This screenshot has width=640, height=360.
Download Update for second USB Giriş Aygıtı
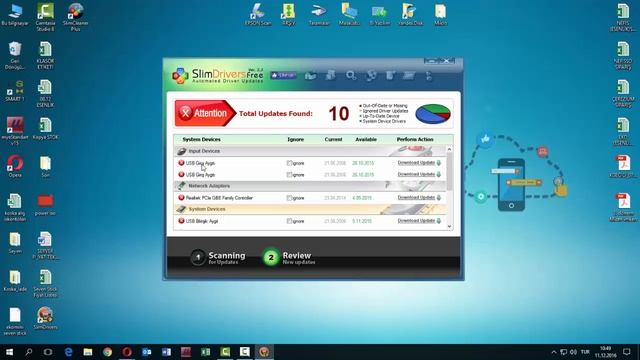416,174
